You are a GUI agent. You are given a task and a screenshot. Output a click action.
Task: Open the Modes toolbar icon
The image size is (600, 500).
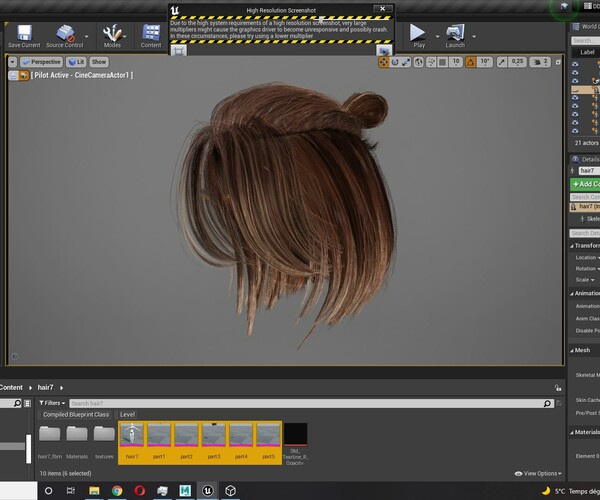112,36
